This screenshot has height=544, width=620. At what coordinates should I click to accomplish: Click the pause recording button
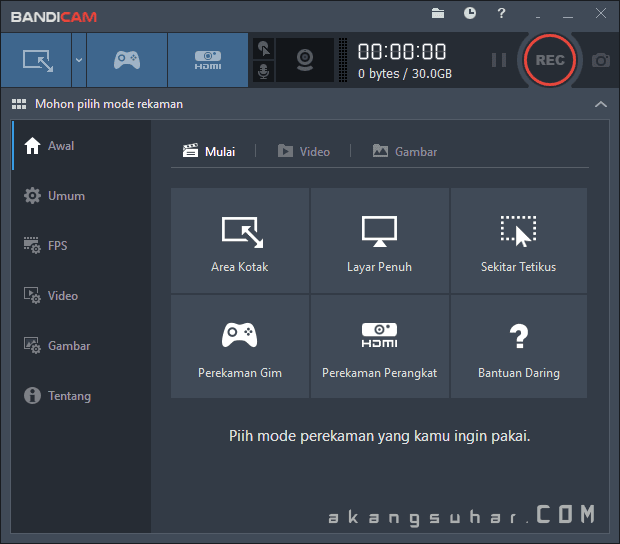point(499,60)
